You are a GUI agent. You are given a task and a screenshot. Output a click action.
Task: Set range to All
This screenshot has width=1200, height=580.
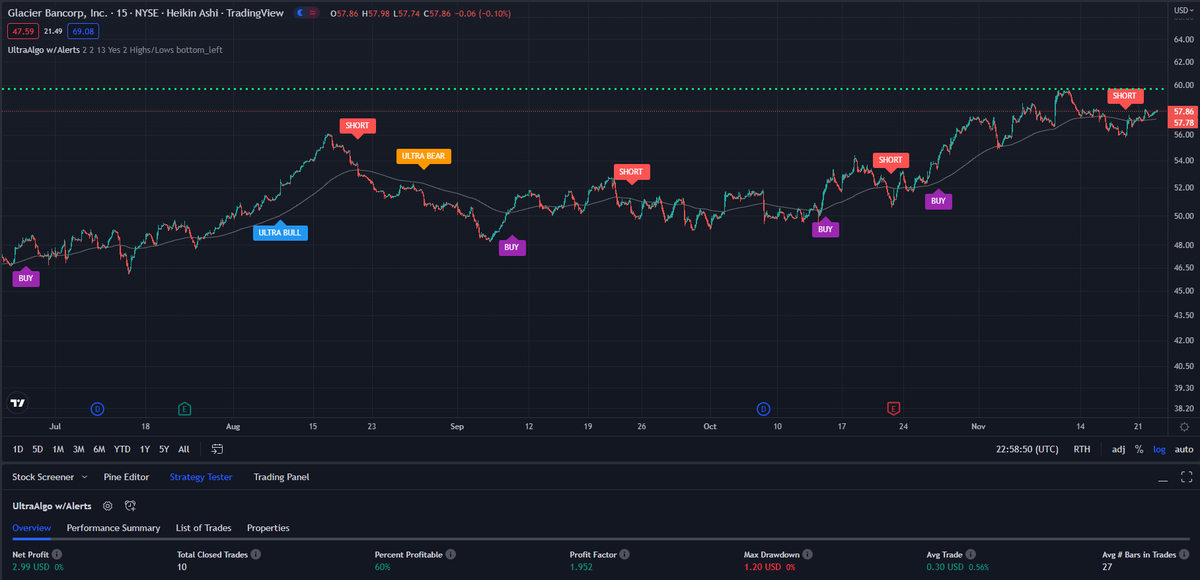click(x=184, y=450)
